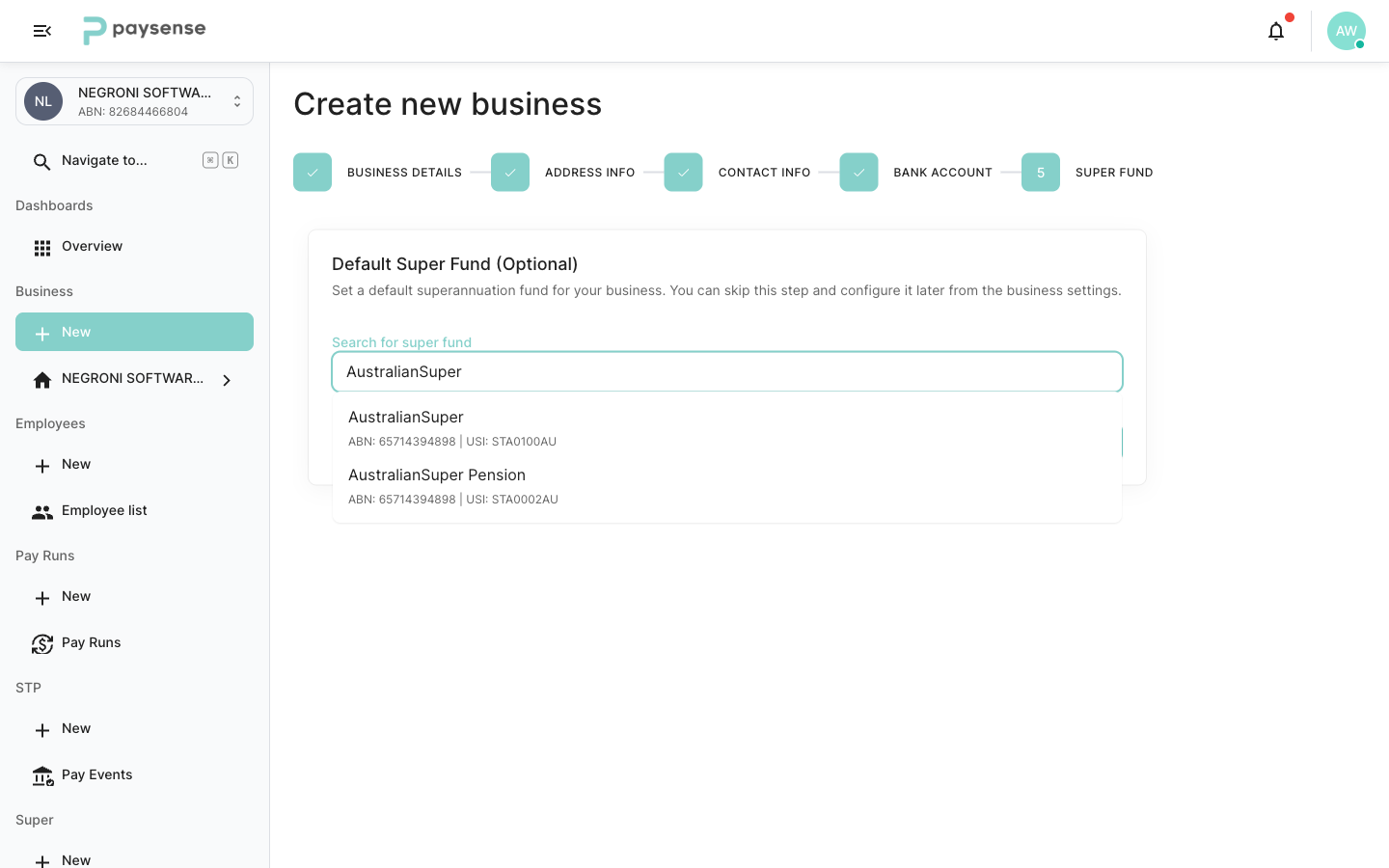Open the notifications bell
This screenshot has height=868, width=1389.
tap(1276, 31)
